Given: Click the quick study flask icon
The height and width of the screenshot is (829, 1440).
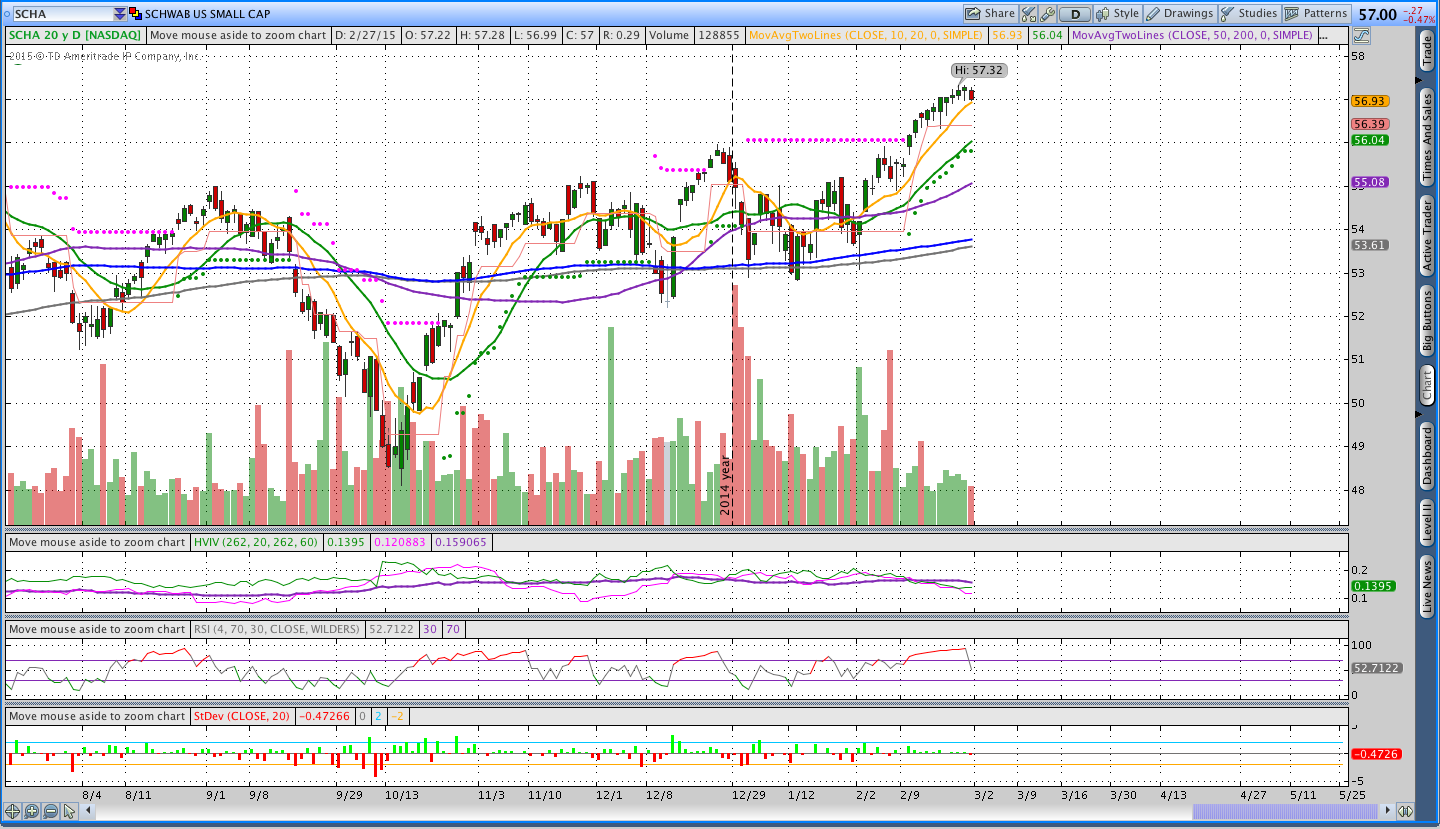Looking at the screenshot, I should (x=1027, y=14).
